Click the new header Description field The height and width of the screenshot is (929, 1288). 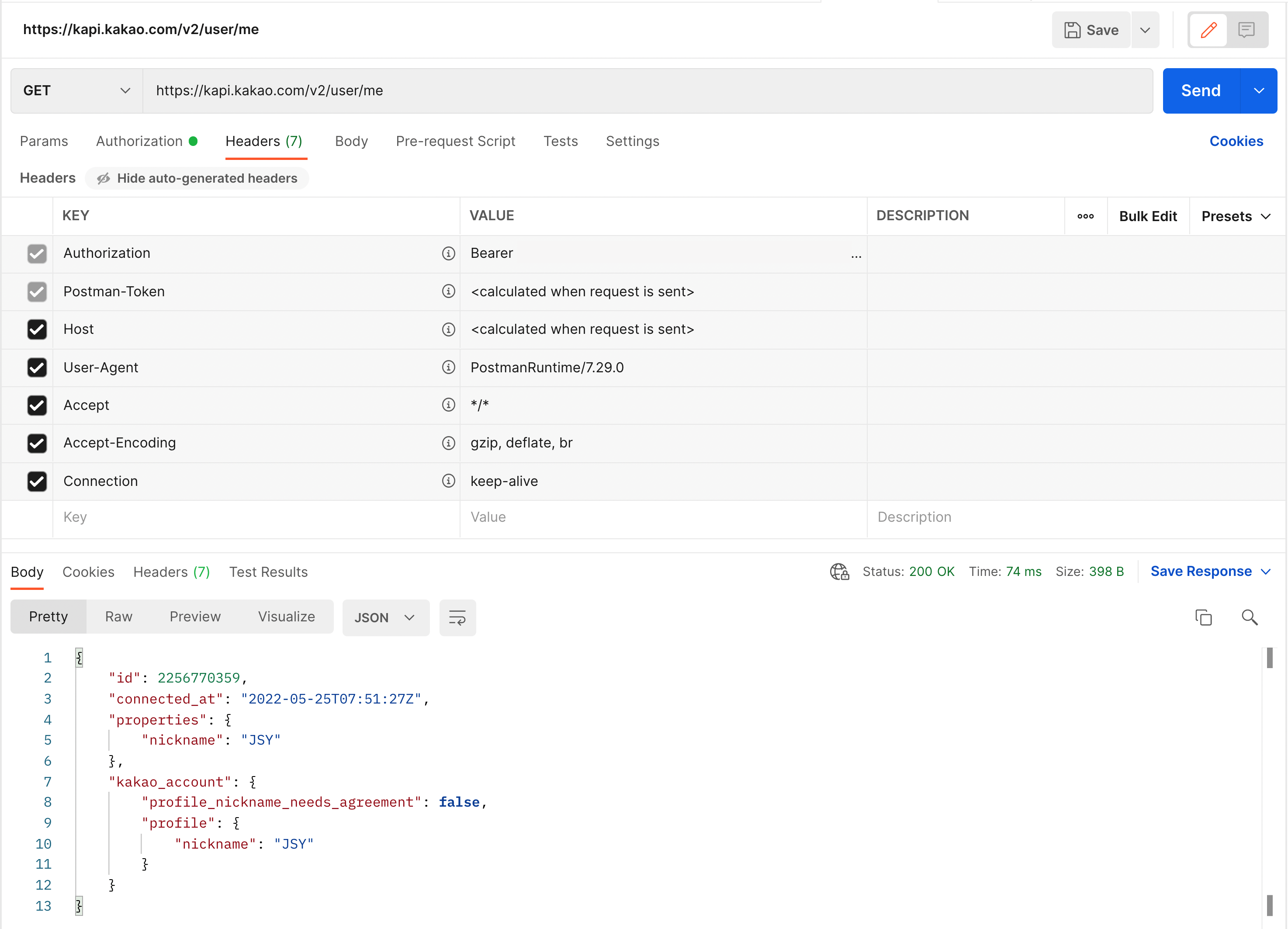point(1076,517)
